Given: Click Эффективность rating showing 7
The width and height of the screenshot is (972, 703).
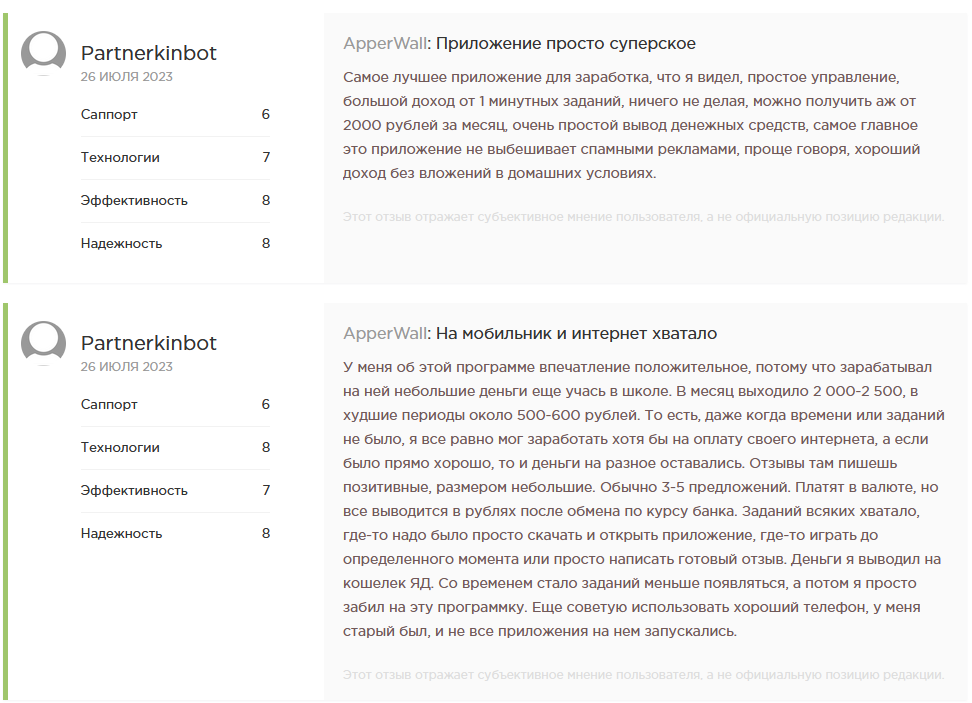Looking at the screenshot, I should pyautogui.click(x=175, y=491).
